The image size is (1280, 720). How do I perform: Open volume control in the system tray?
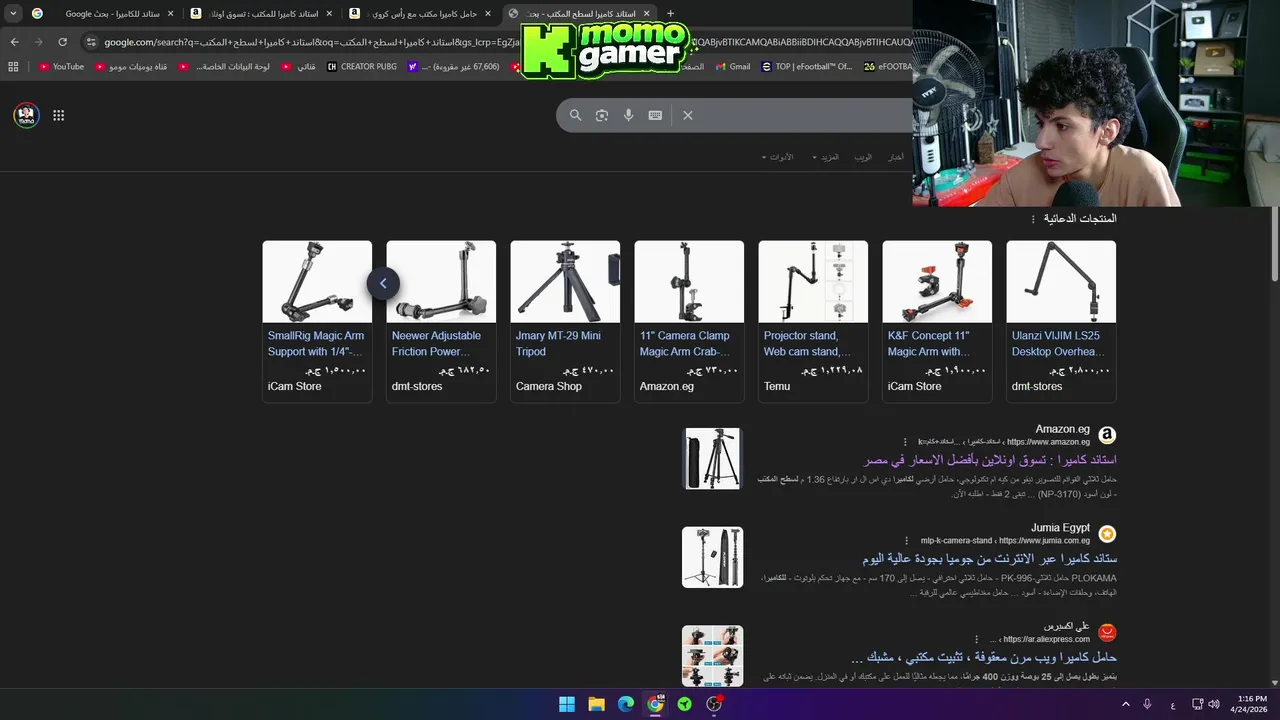[x=1214, y=704]
